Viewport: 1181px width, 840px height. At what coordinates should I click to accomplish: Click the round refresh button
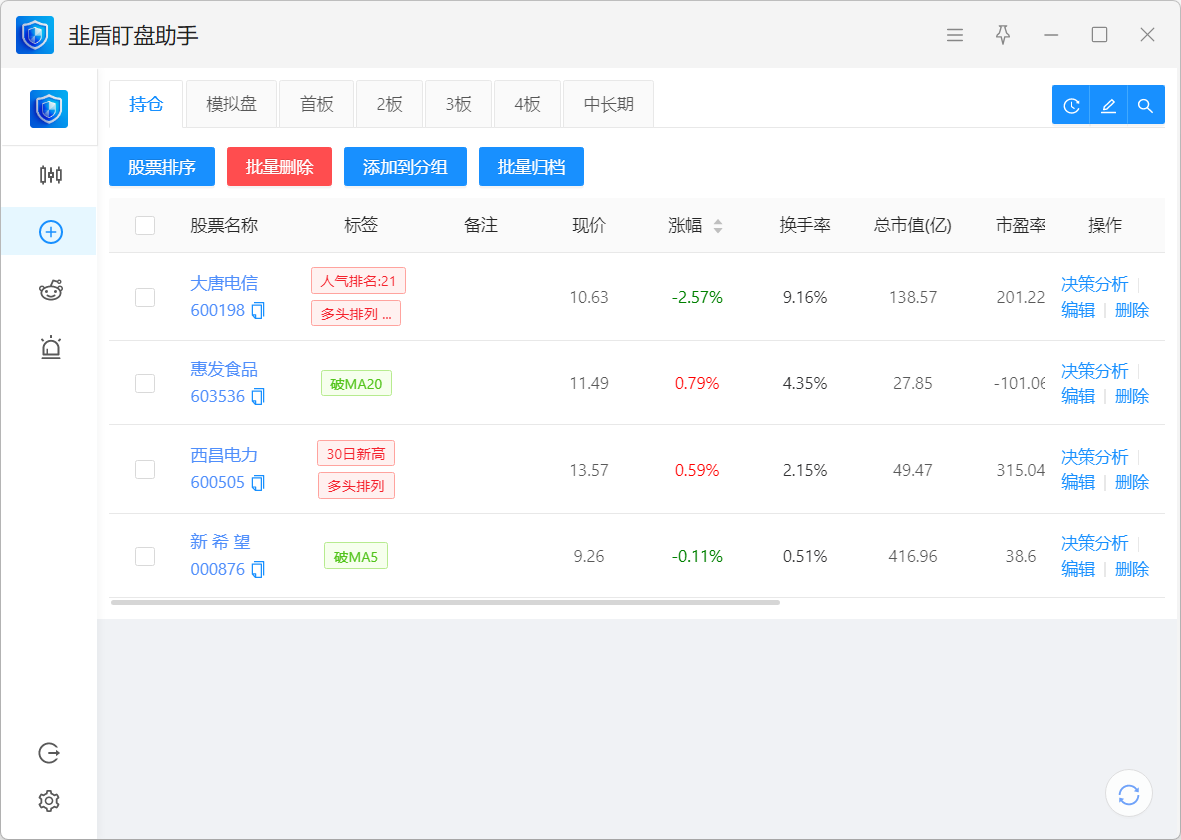pyautogui.click(x=1129, y=795)
